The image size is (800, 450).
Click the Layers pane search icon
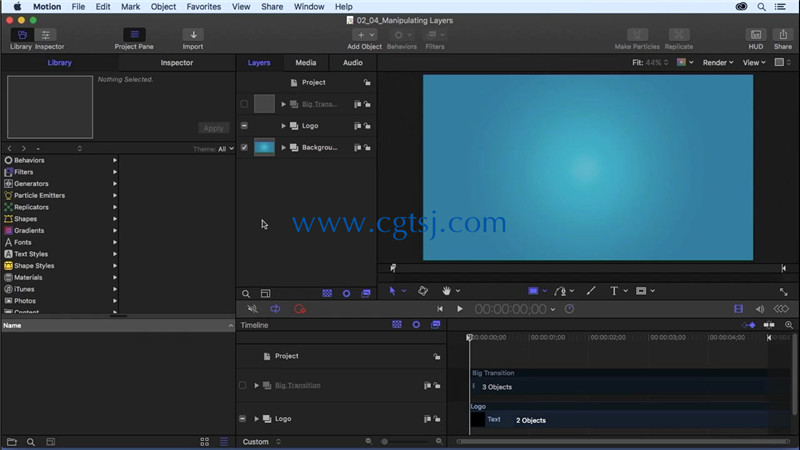pos(246,294)
